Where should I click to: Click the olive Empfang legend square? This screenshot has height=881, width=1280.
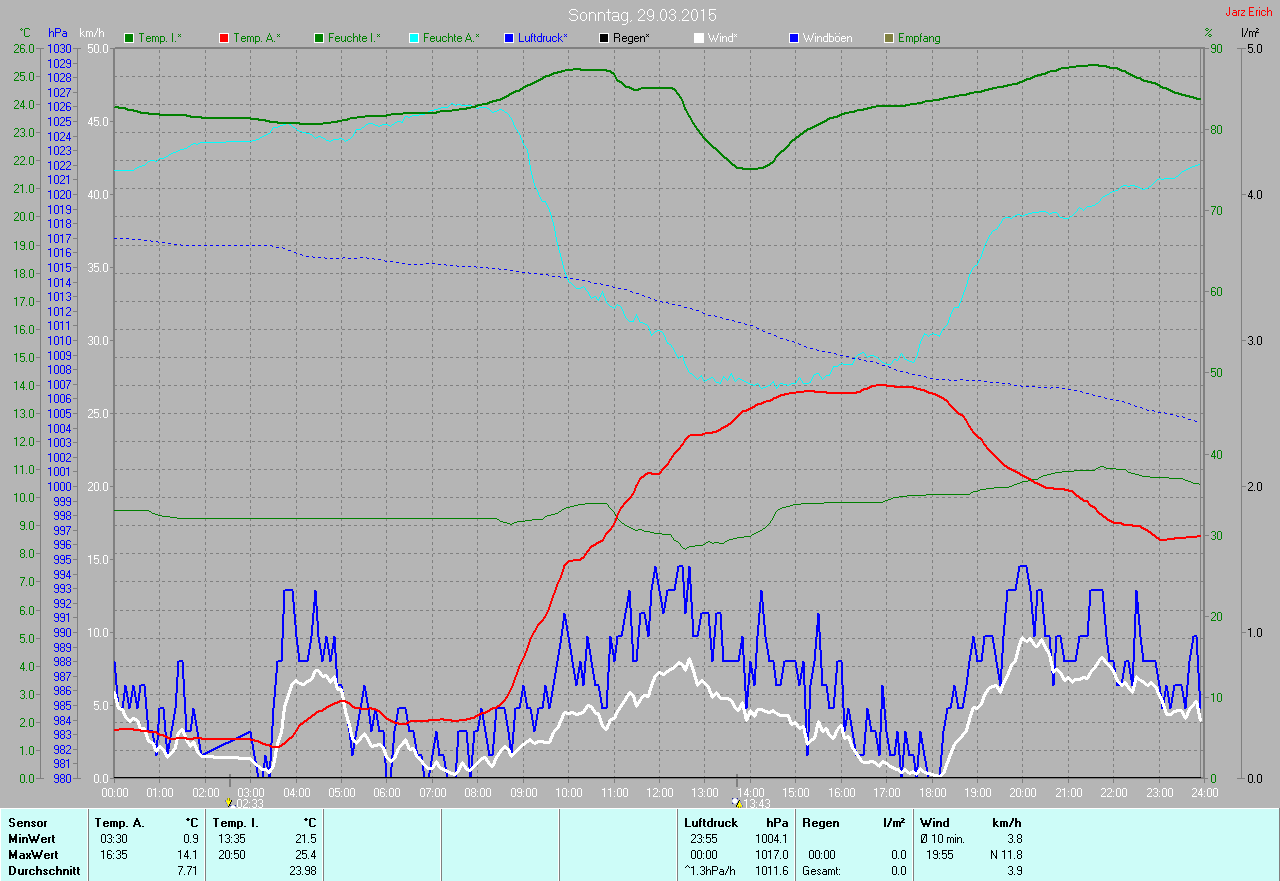[889, 38]
